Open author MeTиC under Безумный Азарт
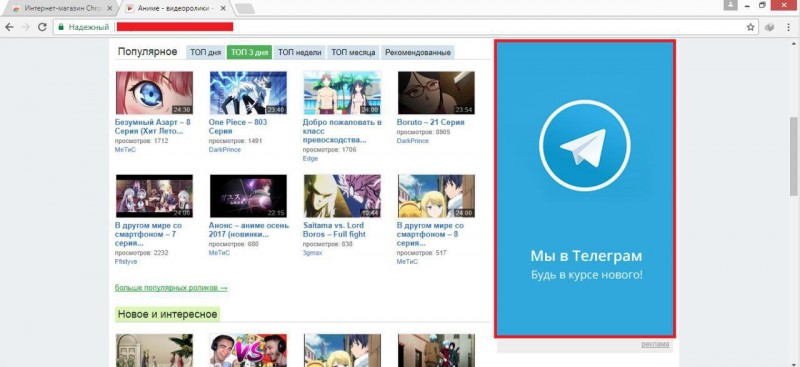 125,150
